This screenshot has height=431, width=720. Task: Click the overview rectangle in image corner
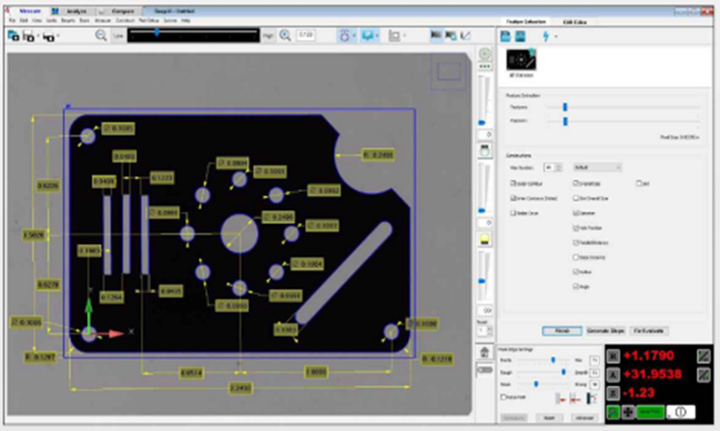pyautogui.click(x=448, y=72)
